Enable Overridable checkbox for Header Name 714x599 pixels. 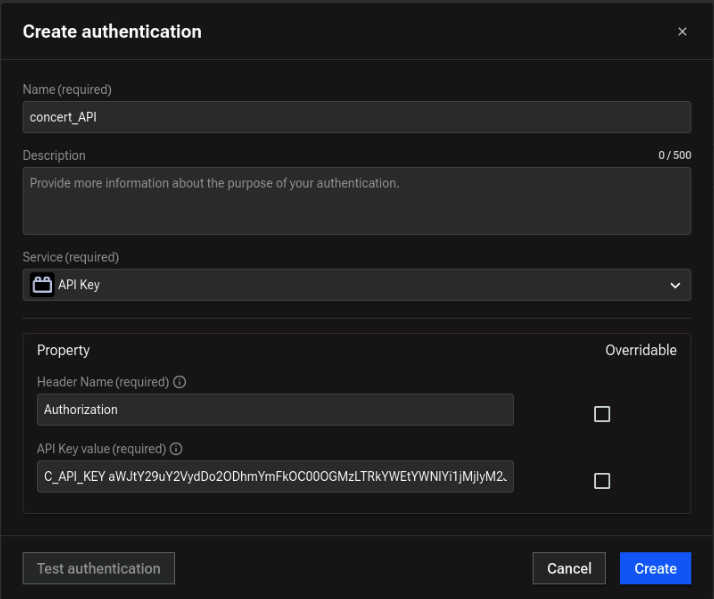602,414
